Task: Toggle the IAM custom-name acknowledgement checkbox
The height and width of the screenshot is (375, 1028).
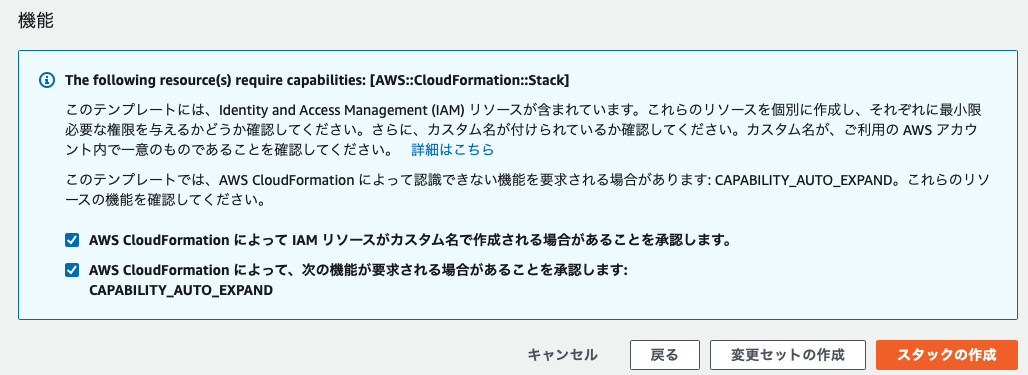Action: point(71,240)
